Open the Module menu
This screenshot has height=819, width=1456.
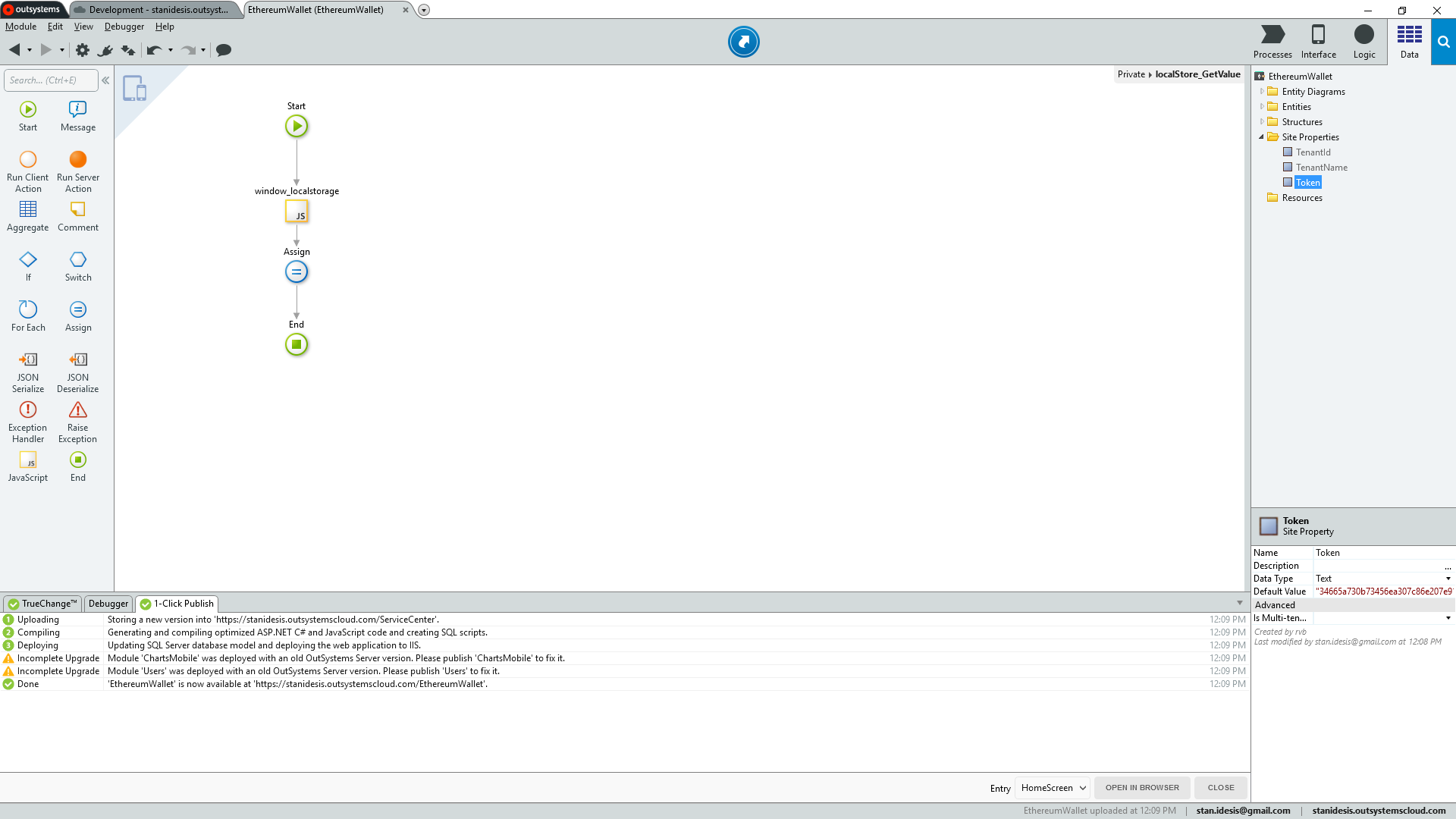20,27
